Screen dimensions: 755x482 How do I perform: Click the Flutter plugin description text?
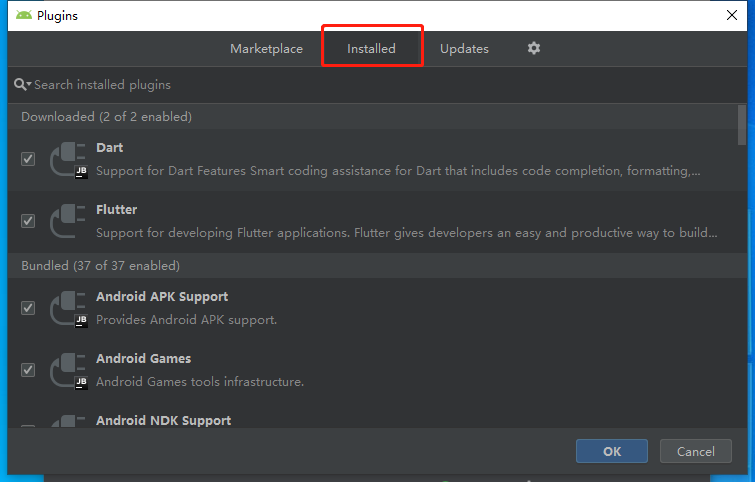click(406, 233)
